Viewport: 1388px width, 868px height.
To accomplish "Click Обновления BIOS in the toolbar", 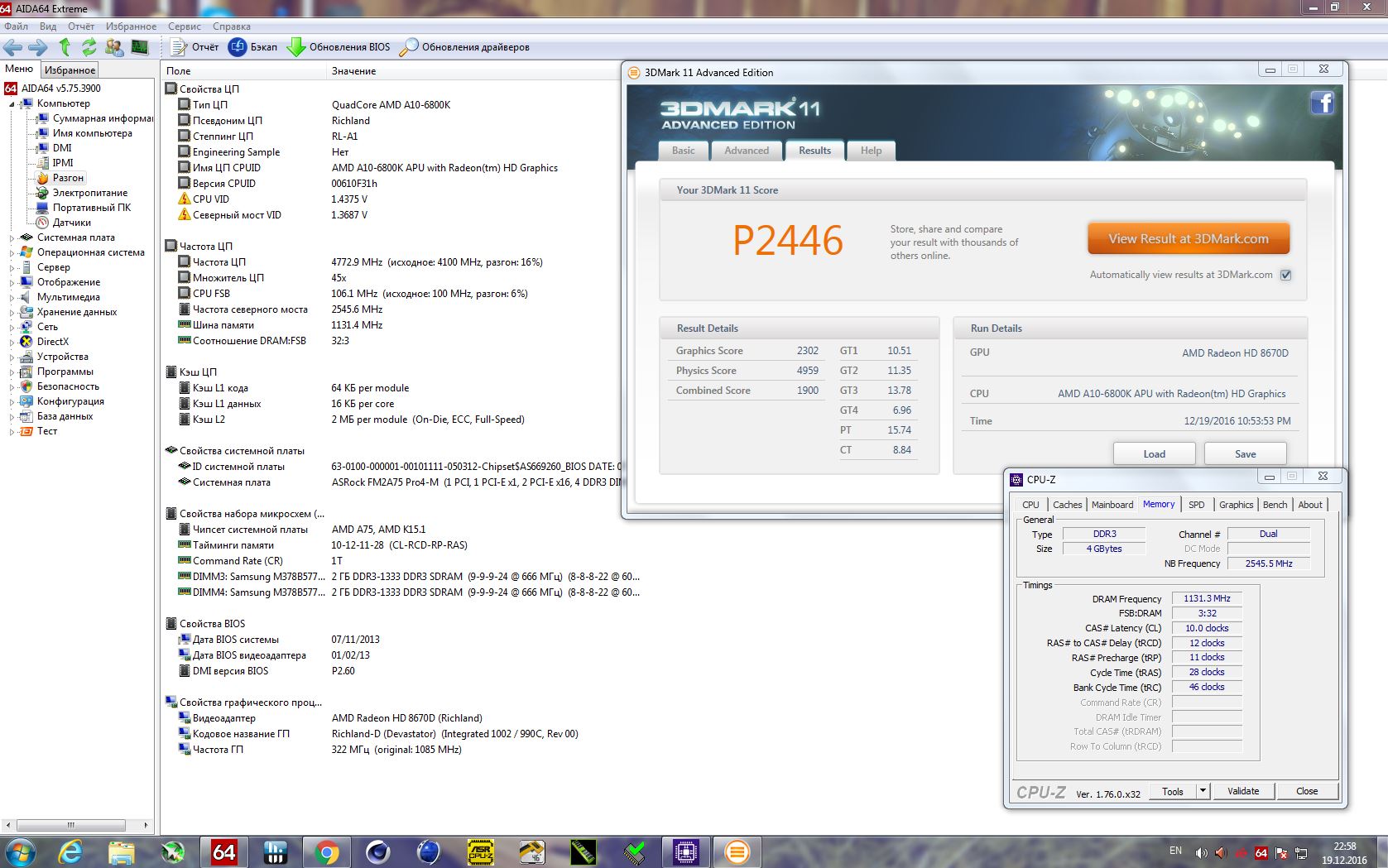I will [x=339, y=47].
